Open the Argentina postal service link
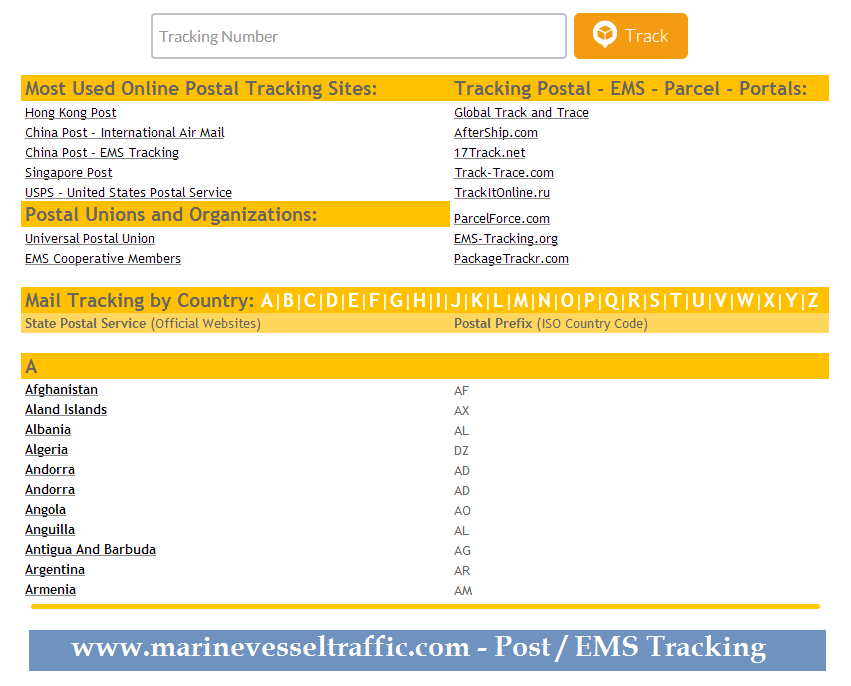This screenshot has height=686, width=851. (x=55, y=570)
